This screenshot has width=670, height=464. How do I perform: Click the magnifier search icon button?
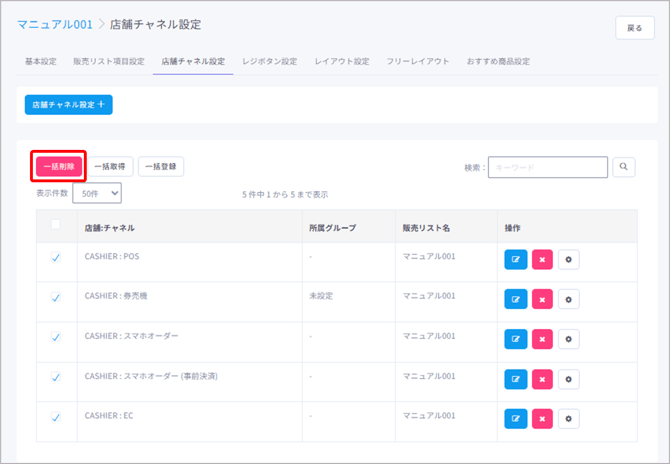click(x=623, y=167)
